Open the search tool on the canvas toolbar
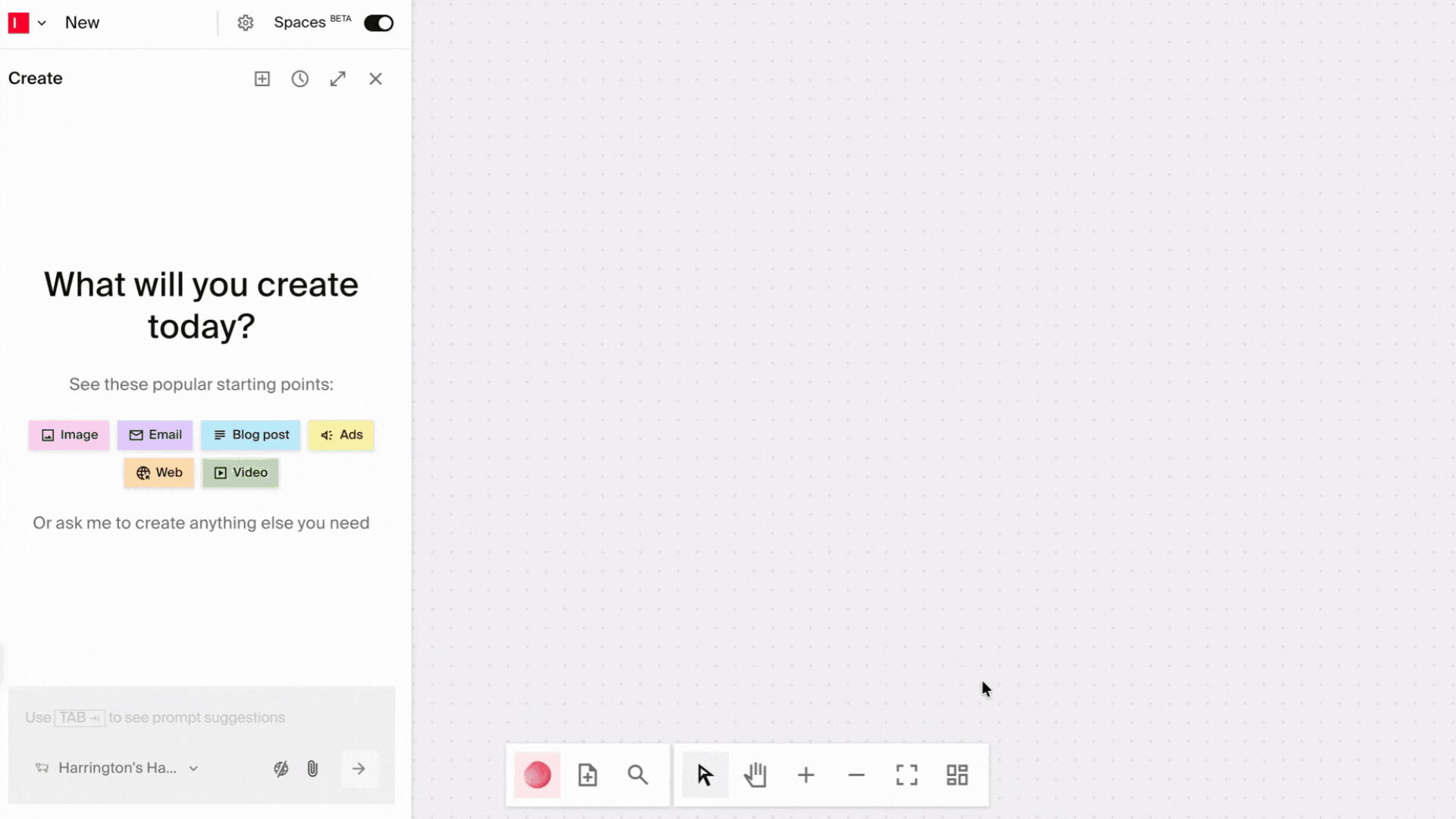 [x=637, y=775]
